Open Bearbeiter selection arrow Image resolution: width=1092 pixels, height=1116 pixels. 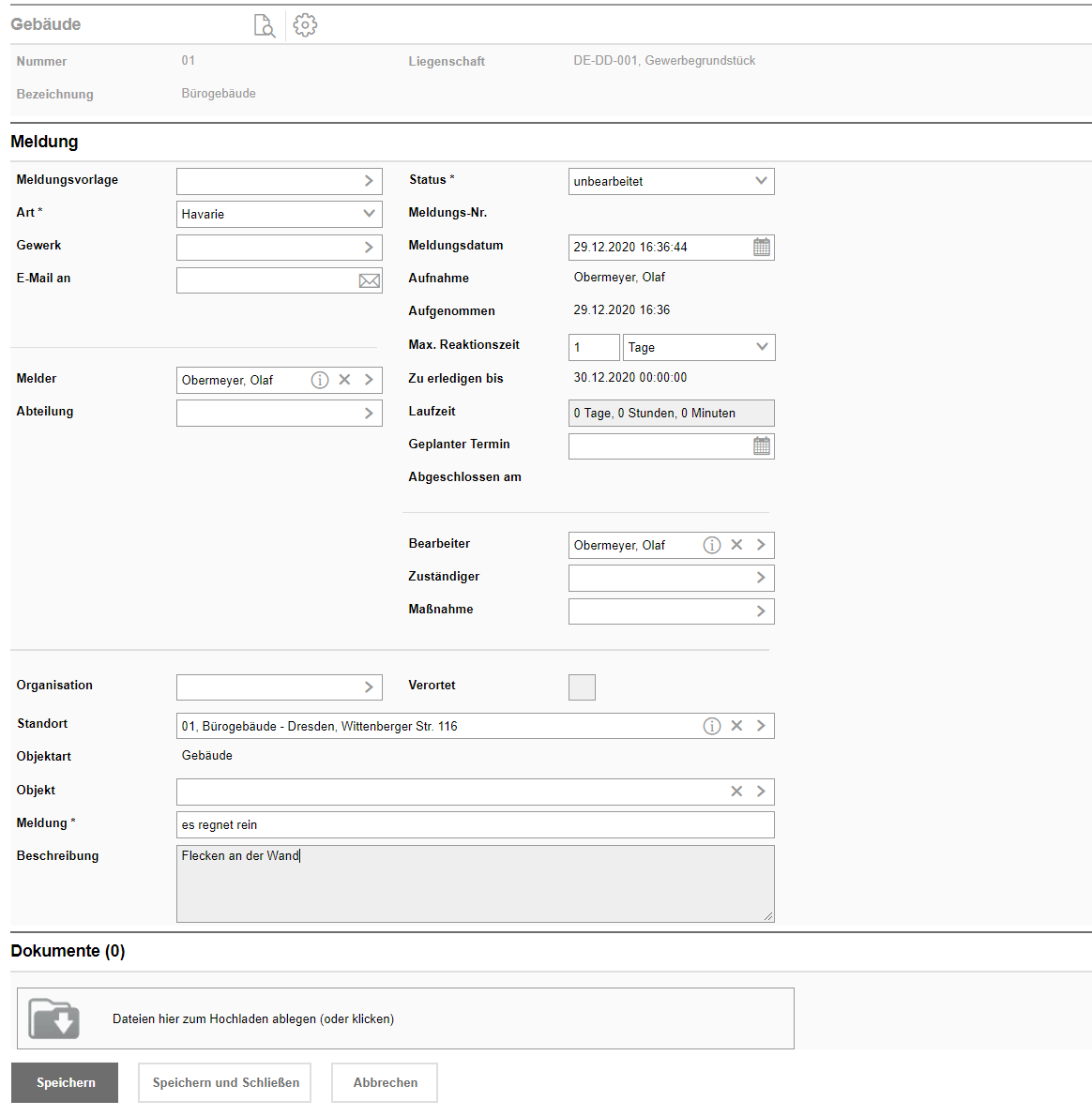(x=761, y=545)
